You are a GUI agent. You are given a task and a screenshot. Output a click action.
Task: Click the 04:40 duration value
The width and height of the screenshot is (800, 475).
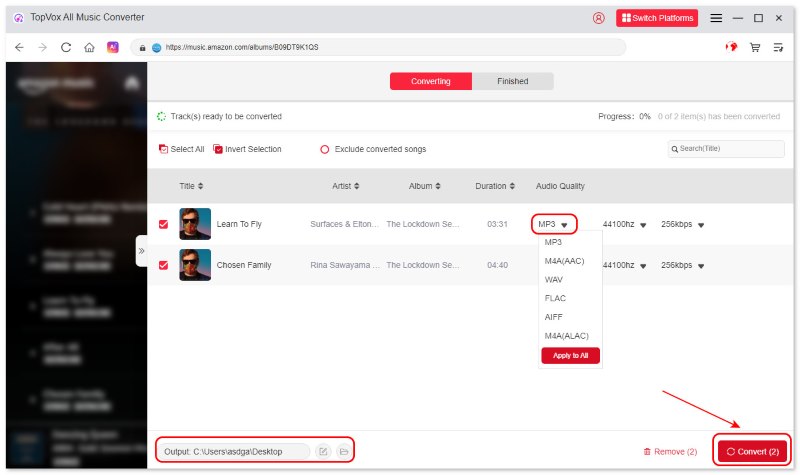497,265
